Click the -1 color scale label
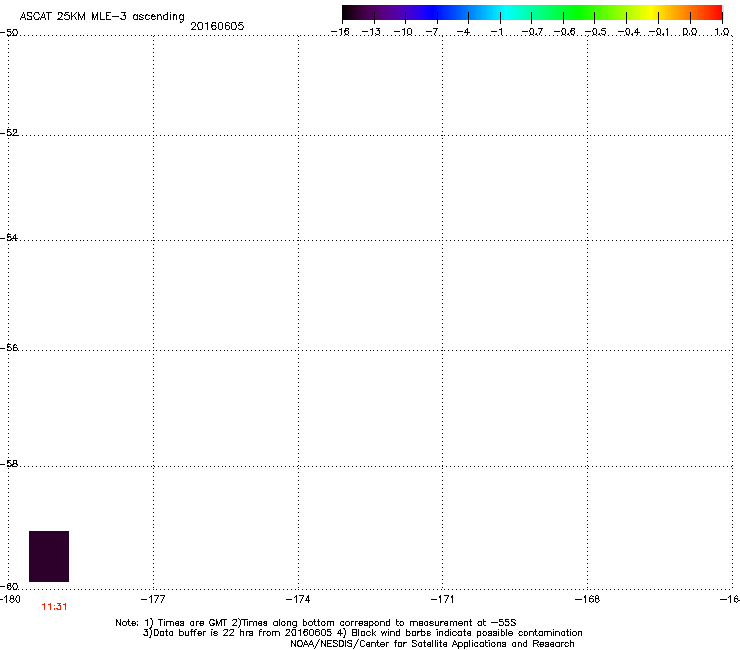Viewport: 740px width, 650px height. 496,32
